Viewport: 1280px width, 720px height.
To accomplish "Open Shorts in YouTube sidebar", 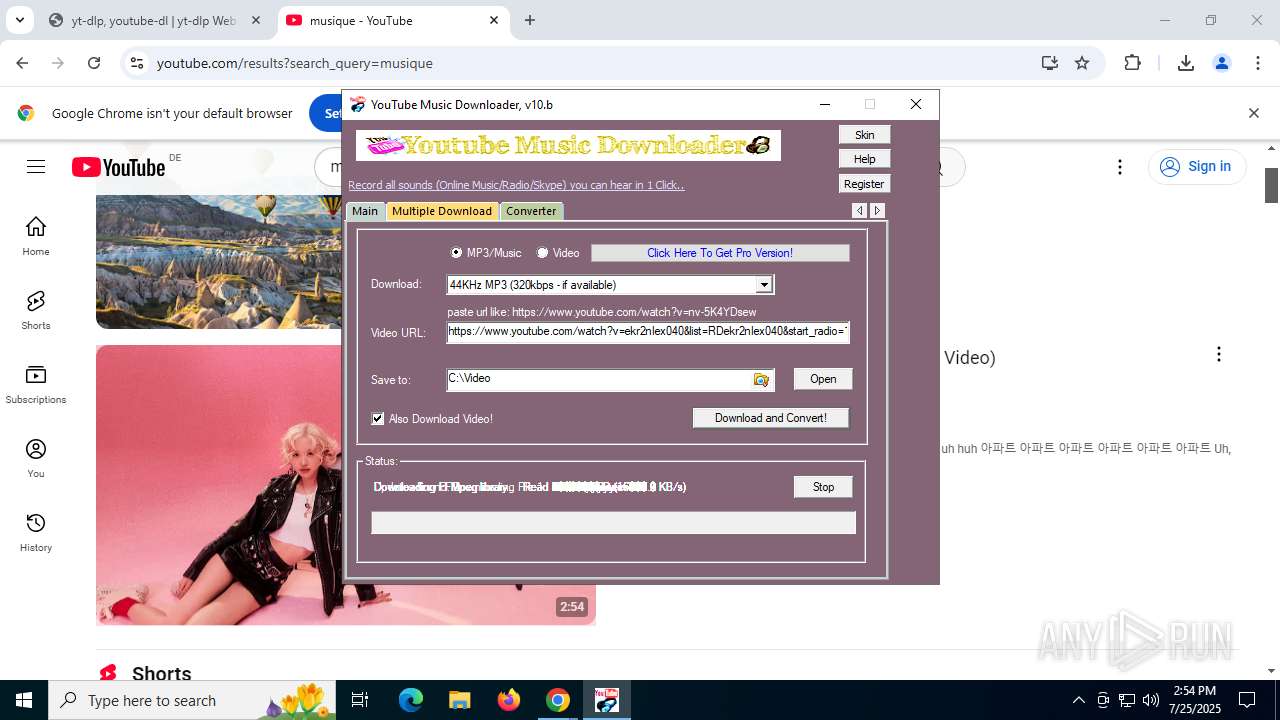I will tap(36, 311).
